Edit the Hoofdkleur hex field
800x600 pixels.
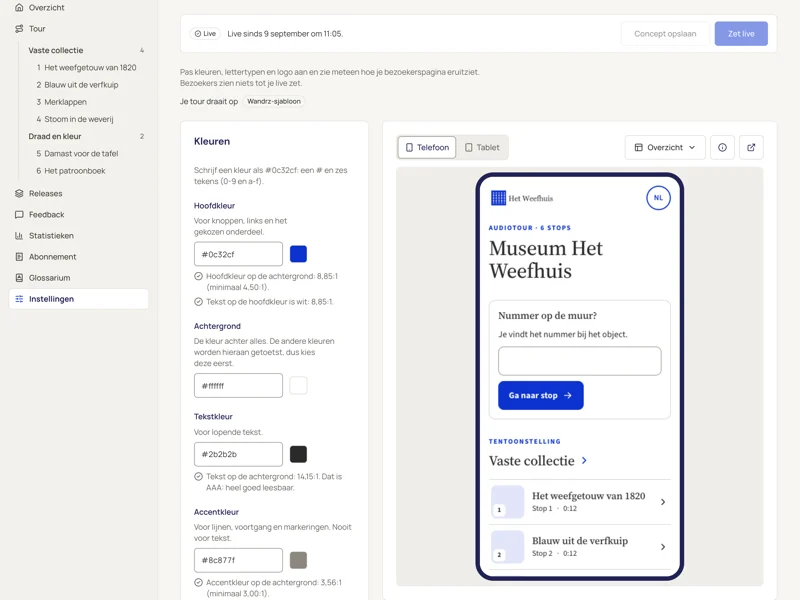tap(238, 254)
